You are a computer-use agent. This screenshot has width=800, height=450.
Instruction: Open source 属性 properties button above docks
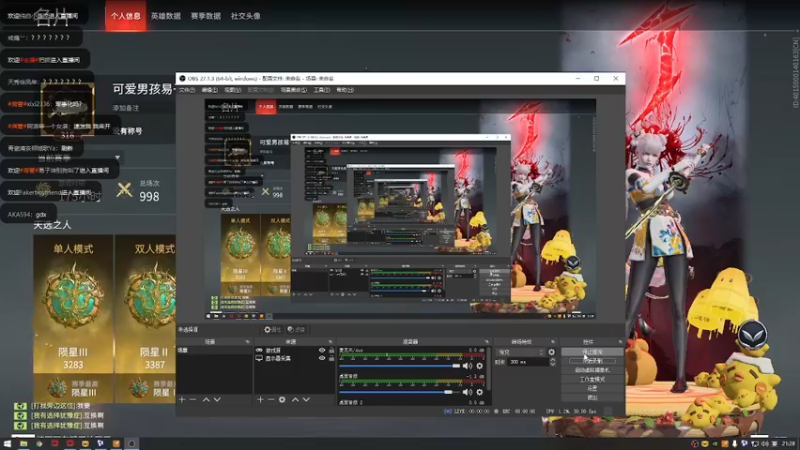pyautogui.click(x=272, y=330)
